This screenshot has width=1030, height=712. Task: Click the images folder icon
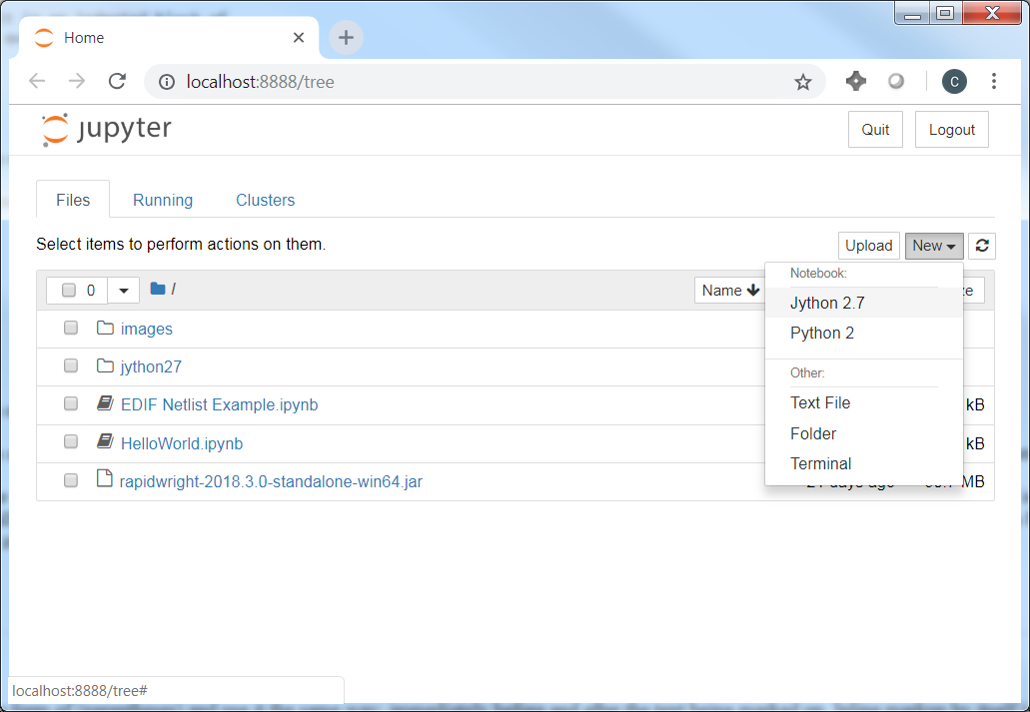pos(105,327)
